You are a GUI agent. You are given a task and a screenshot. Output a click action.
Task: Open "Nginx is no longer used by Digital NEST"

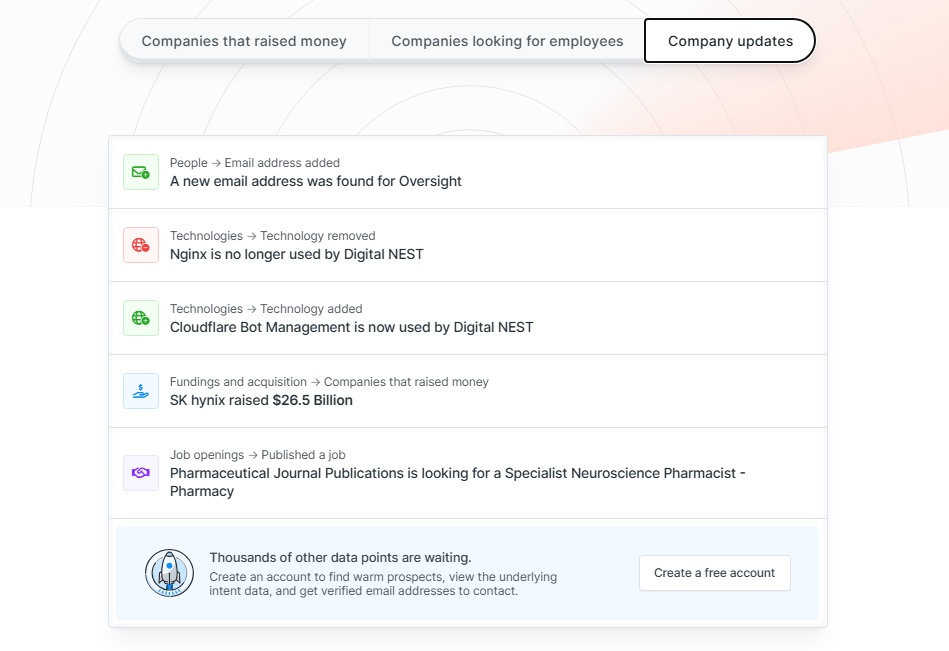[x=297, y=254]
